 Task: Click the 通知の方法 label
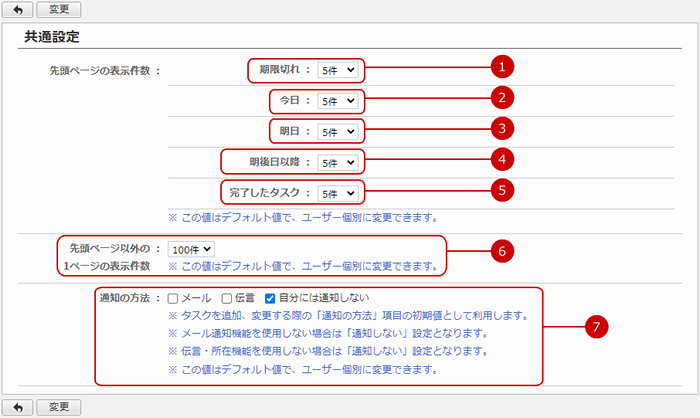tap(125, 298)
